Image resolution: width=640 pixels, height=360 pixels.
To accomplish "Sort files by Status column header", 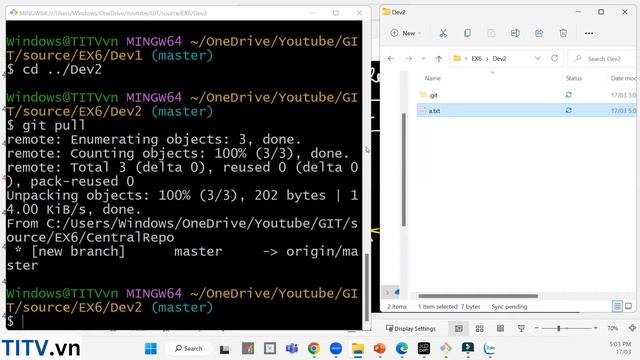I will point(573,78).
